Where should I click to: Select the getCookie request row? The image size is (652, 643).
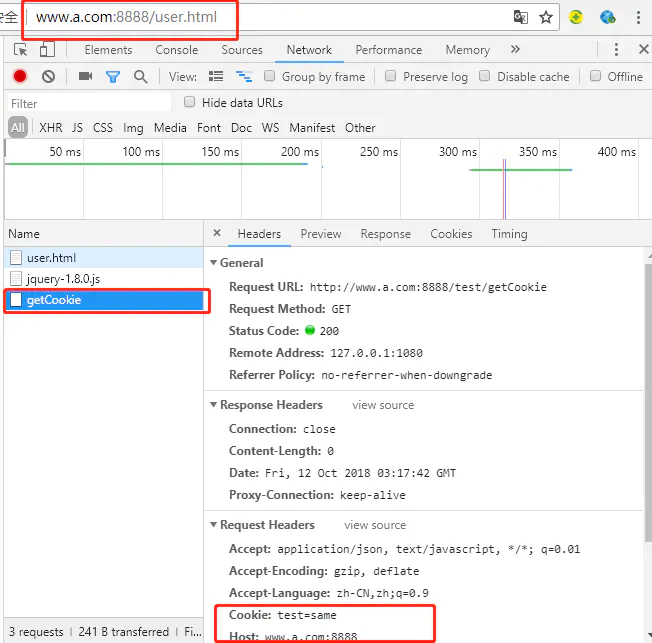click(x=104, y=300)
